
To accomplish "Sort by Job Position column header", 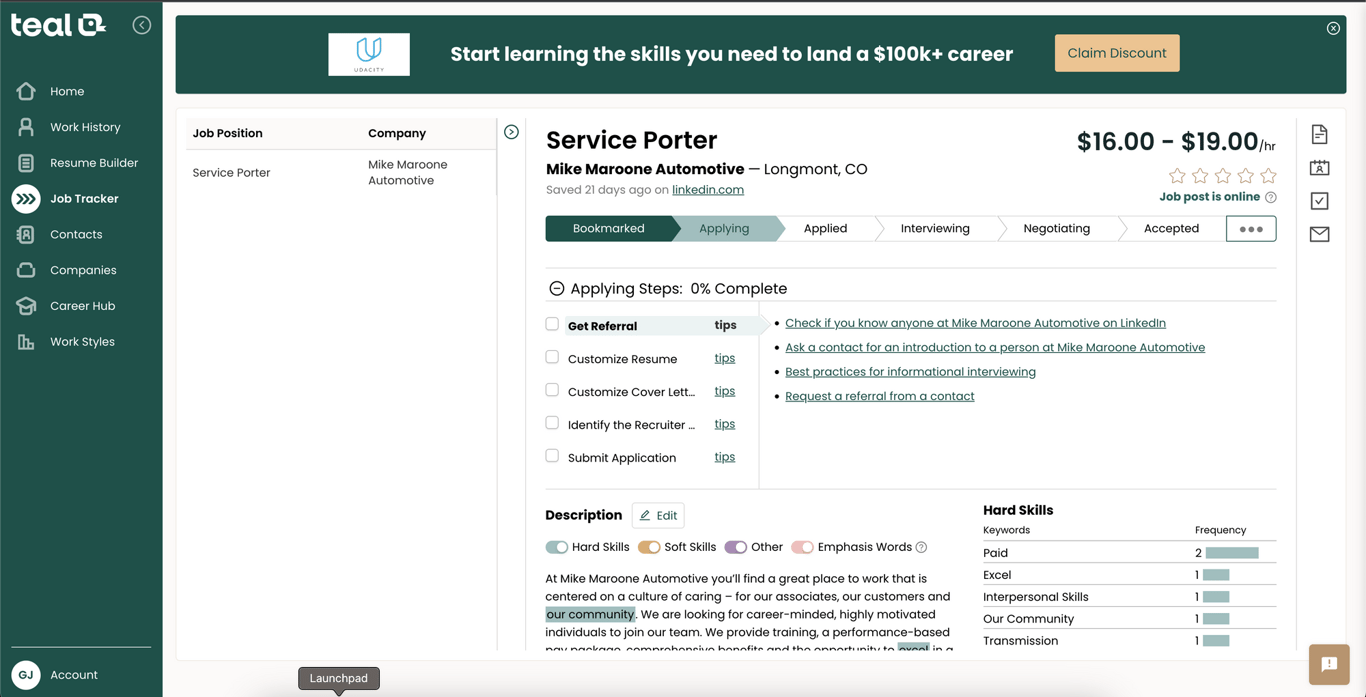I will click(x=227, y=133).
